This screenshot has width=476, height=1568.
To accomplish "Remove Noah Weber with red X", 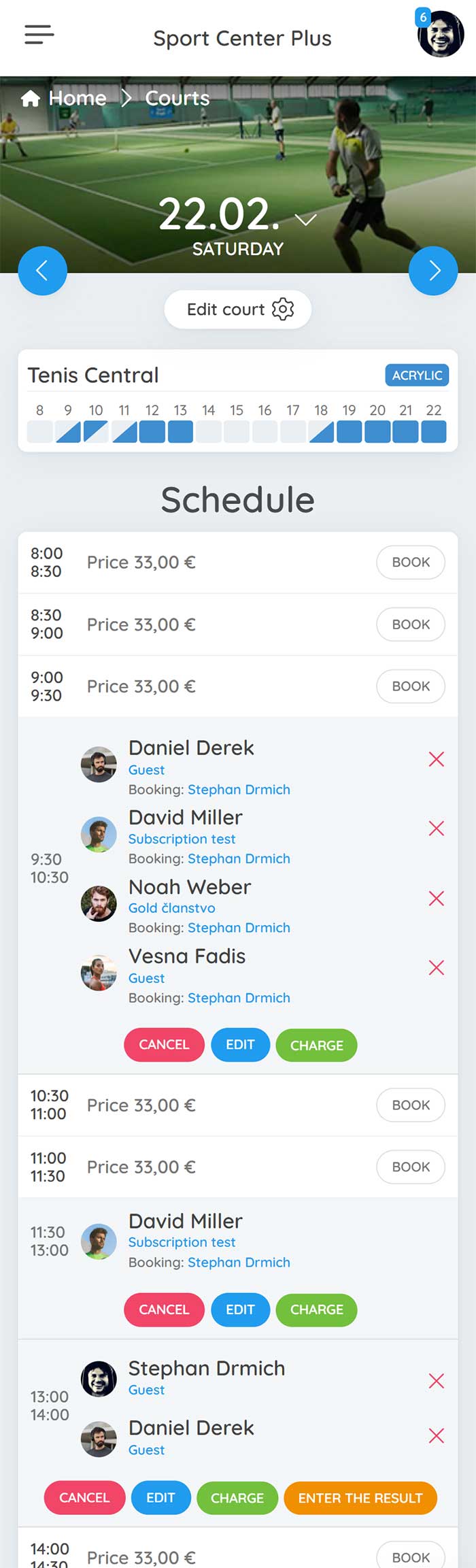I will [437, 899].
